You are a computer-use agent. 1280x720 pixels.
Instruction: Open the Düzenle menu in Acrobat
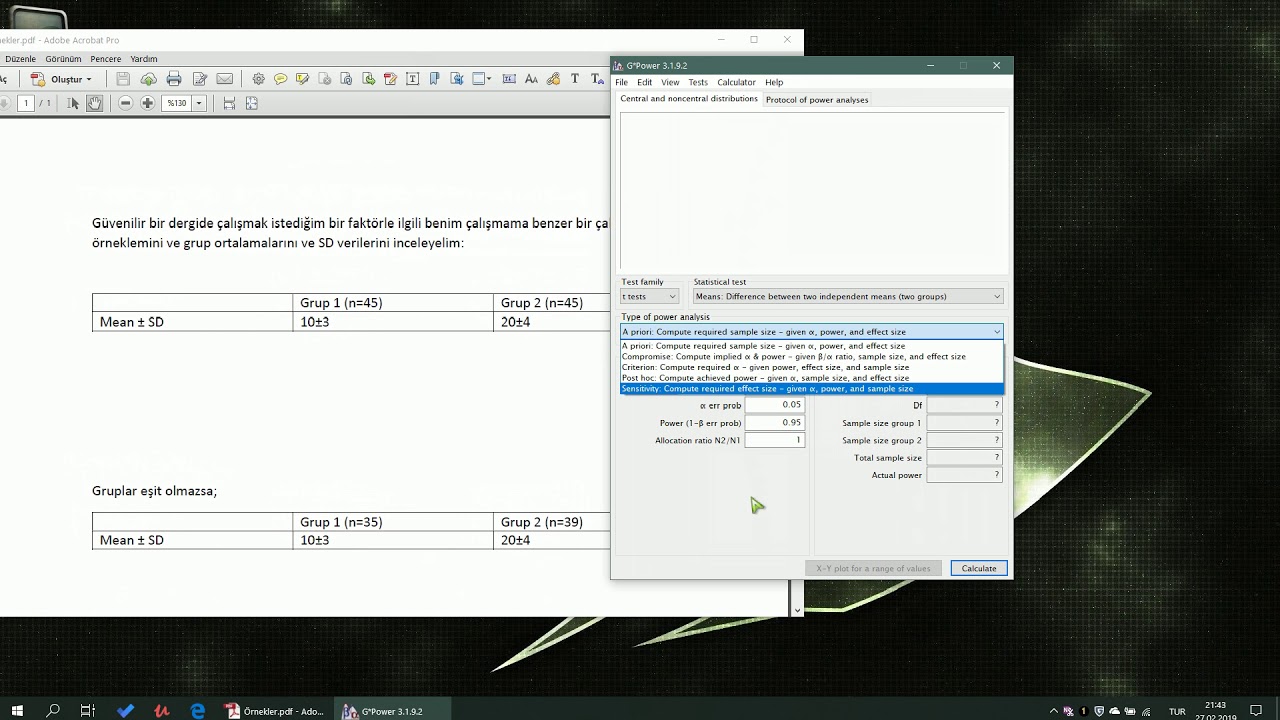(x=20, y=59)
